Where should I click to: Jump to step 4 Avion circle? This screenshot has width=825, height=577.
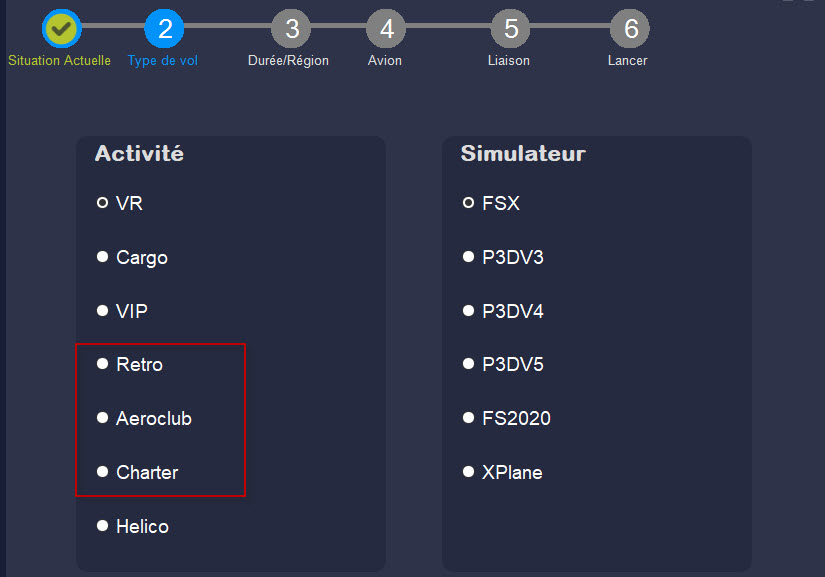[386, 28]
